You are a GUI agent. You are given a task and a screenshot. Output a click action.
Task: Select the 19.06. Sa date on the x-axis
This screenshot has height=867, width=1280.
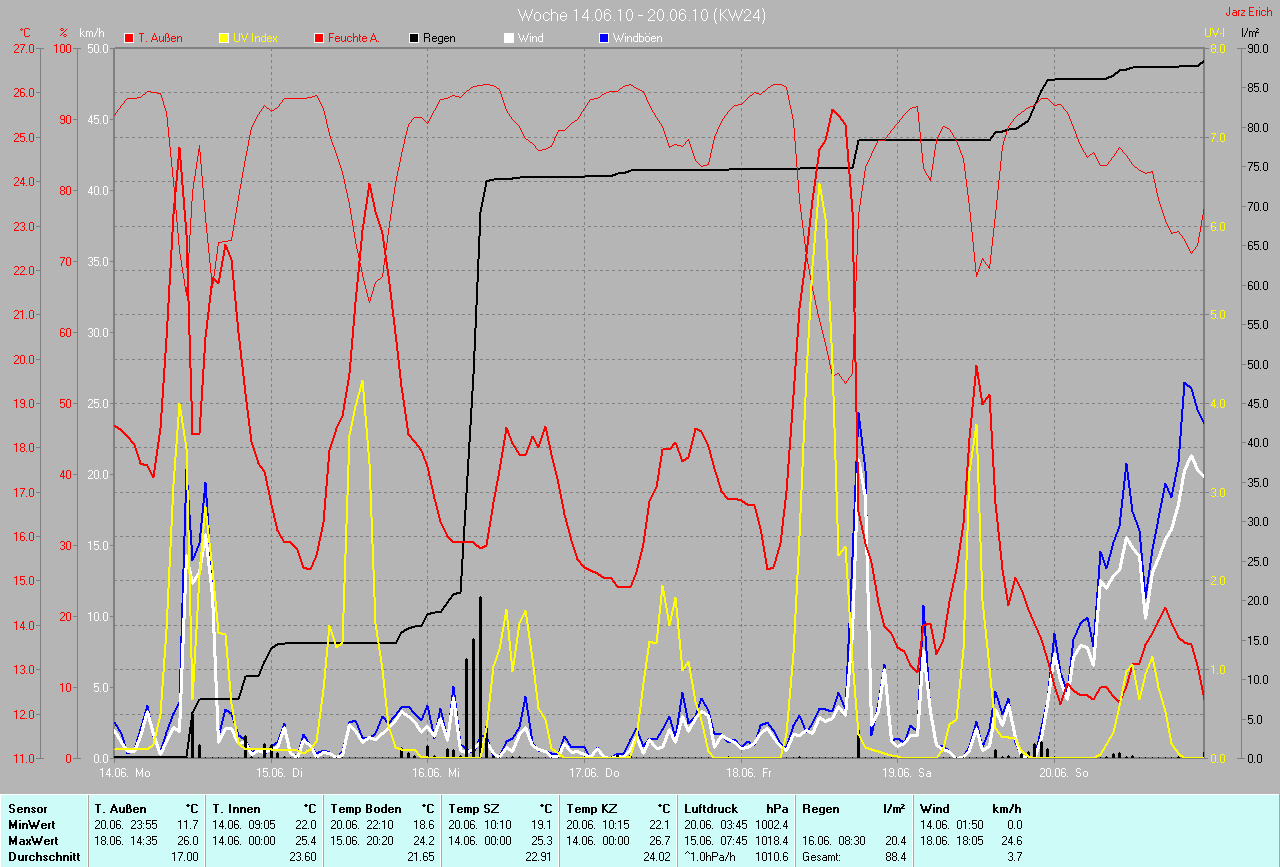click(906, 773)
